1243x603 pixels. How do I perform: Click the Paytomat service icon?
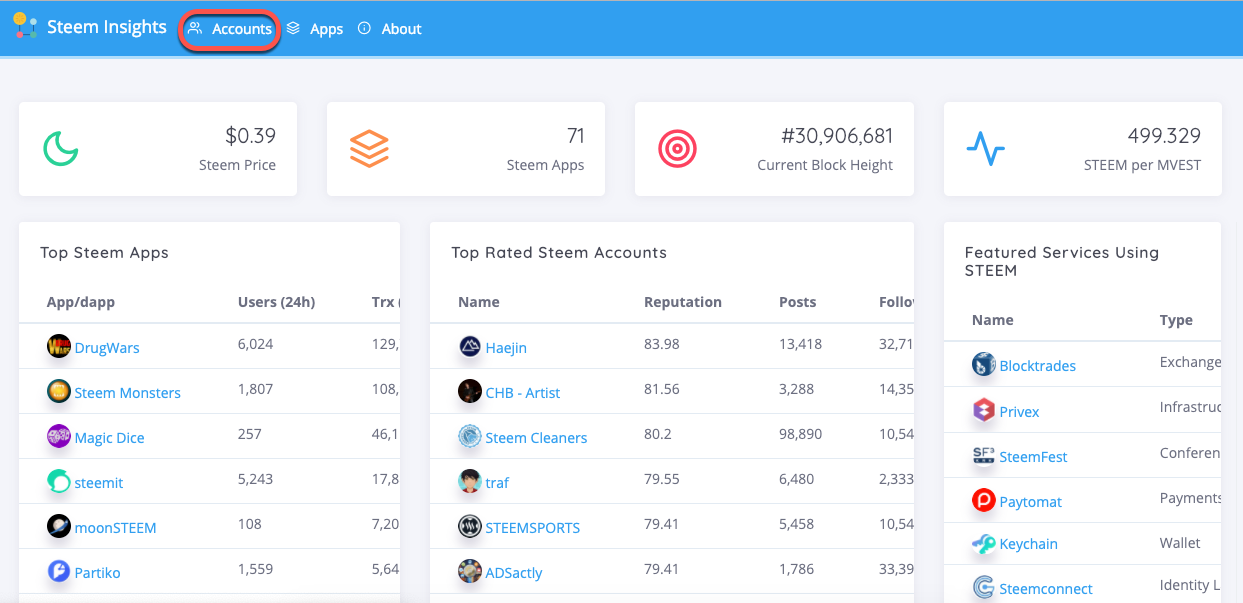(984, 501)
